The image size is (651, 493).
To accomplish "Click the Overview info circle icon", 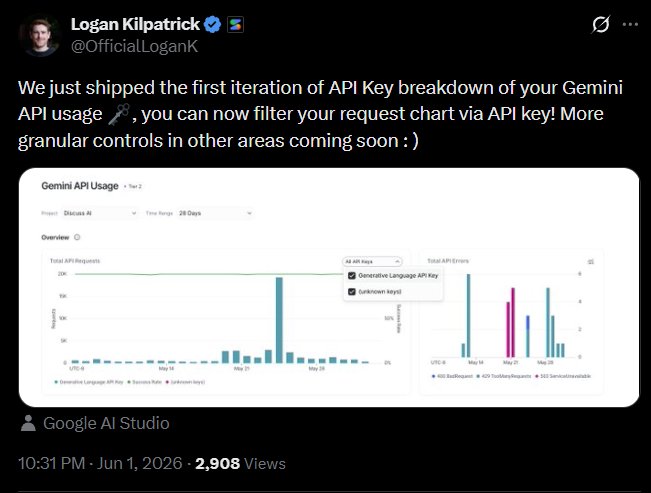I will tap(77, 237).
